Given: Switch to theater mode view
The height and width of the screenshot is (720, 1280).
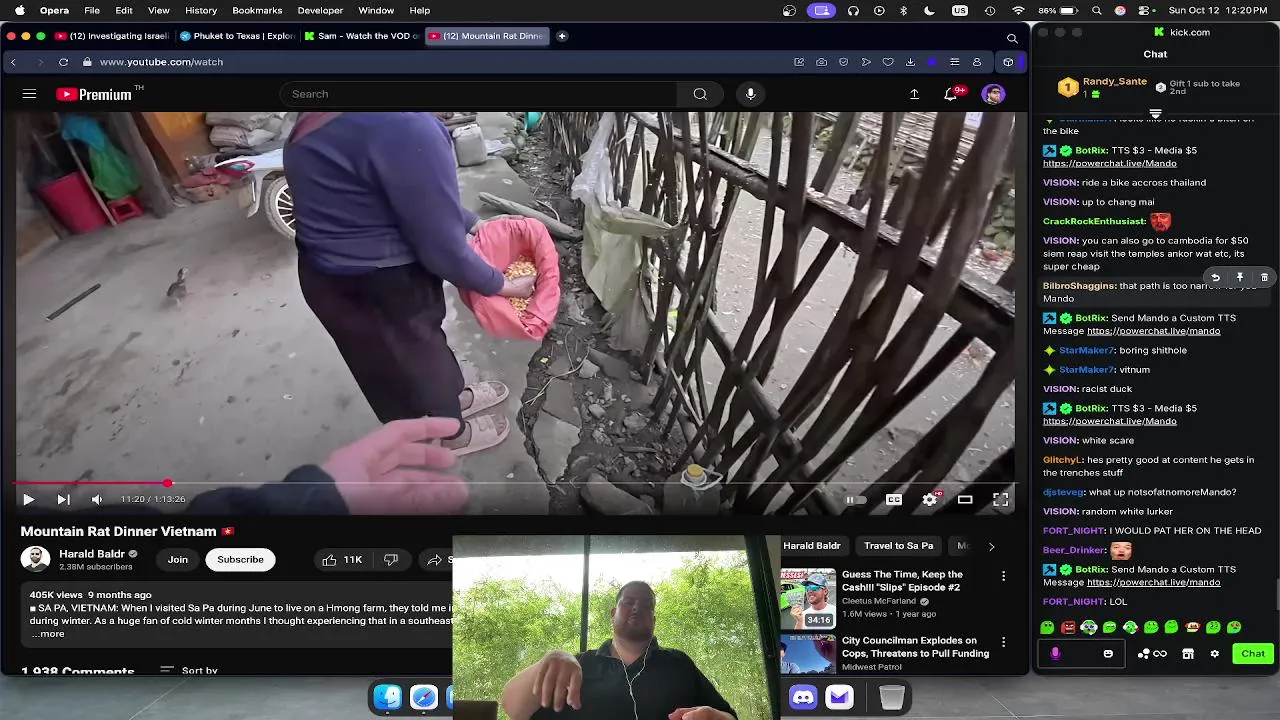Looking at the screenshot, I should (x=965, y=500).
